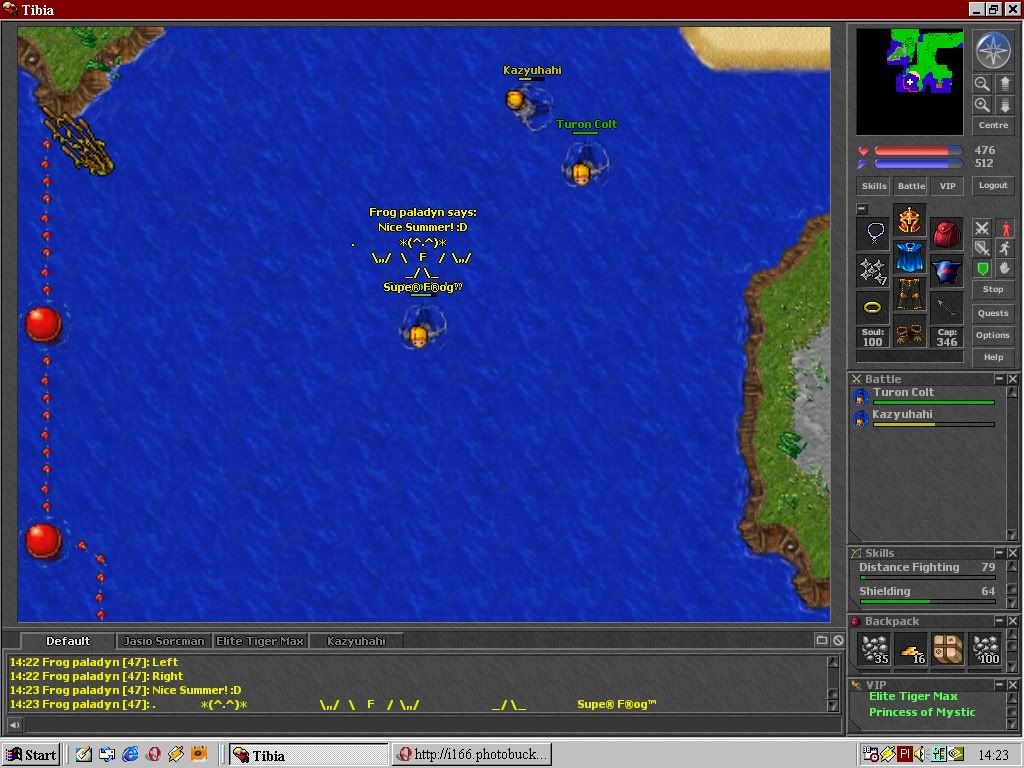Click the arrow ammunition slot
This screenshot has width=1024, height=768.
tap(946, 308)
